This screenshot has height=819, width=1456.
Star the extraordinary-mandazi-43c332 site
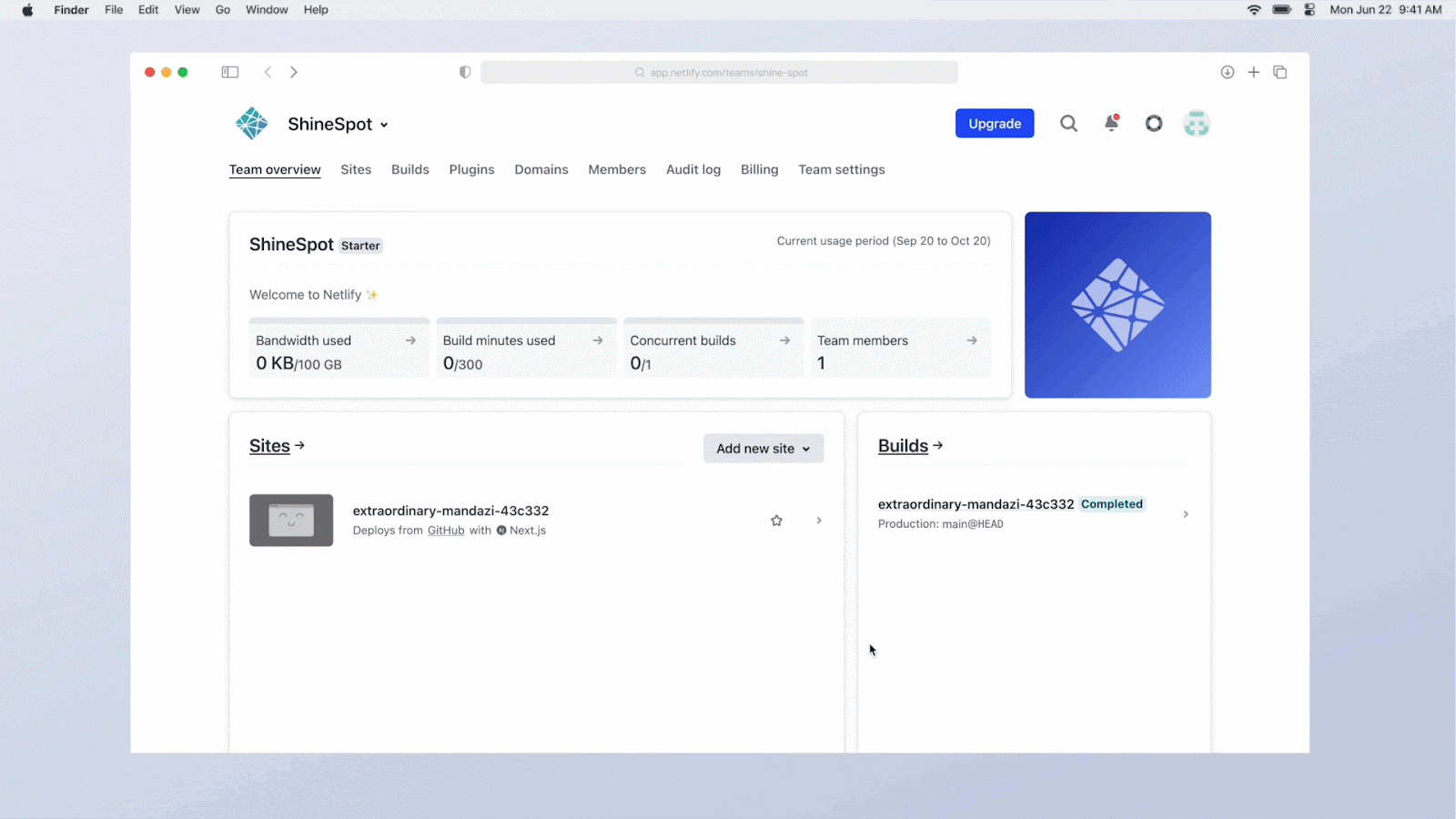[x=776, y=521]
